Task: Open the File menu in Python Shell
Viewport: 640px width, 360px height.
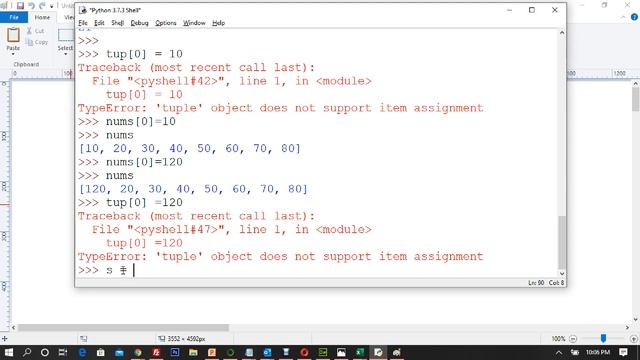Action: click(x=83, y=23)
